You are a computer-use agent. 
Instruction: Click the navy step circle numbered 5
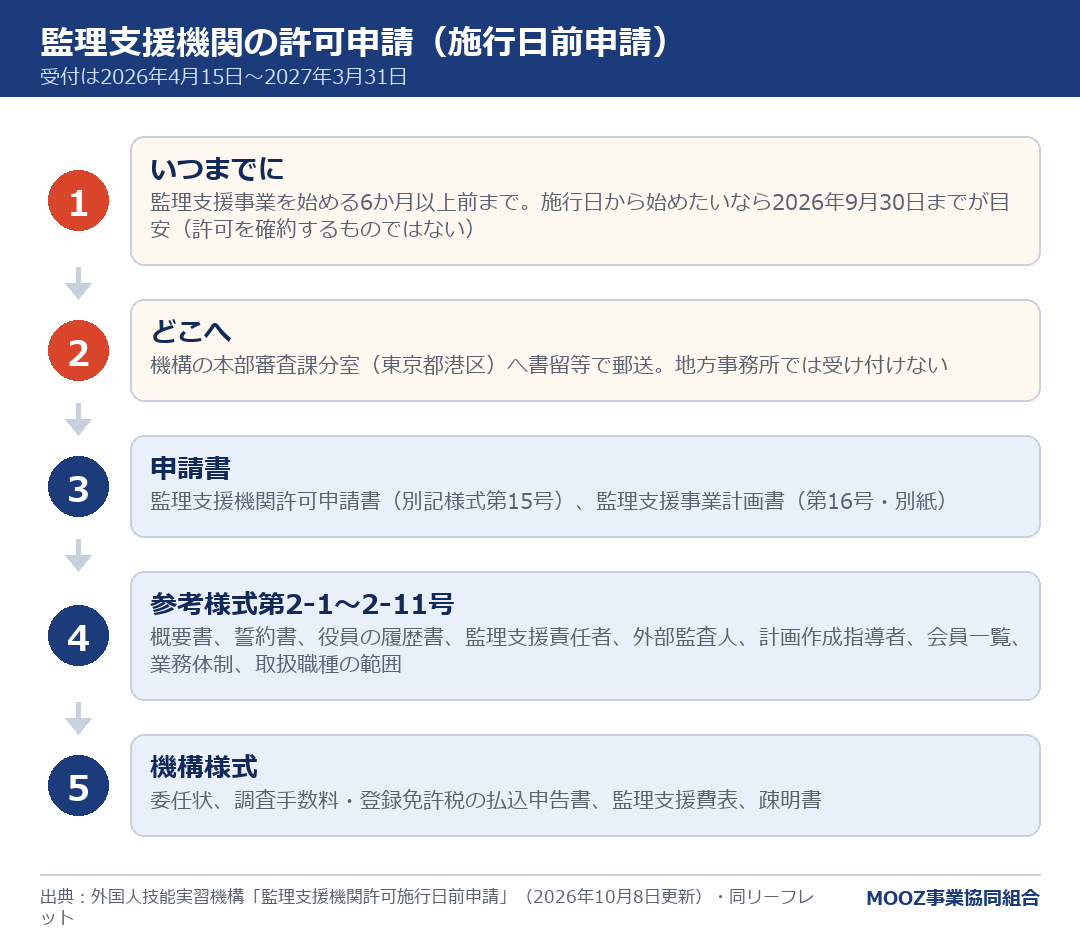coord(79,785)
